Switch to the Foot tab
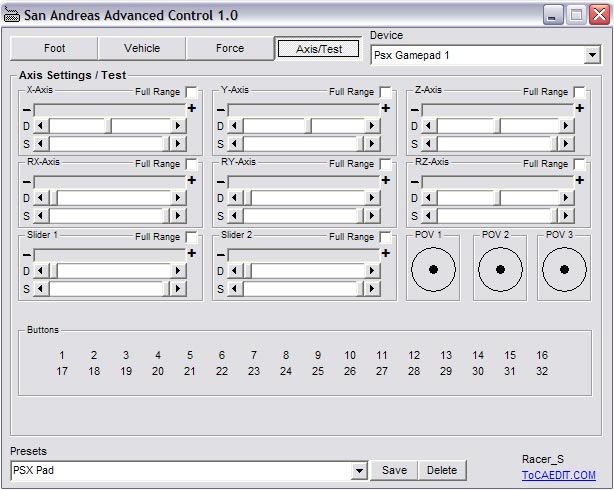The width and height of the screenshot is (614, 490). click(54, 49)
